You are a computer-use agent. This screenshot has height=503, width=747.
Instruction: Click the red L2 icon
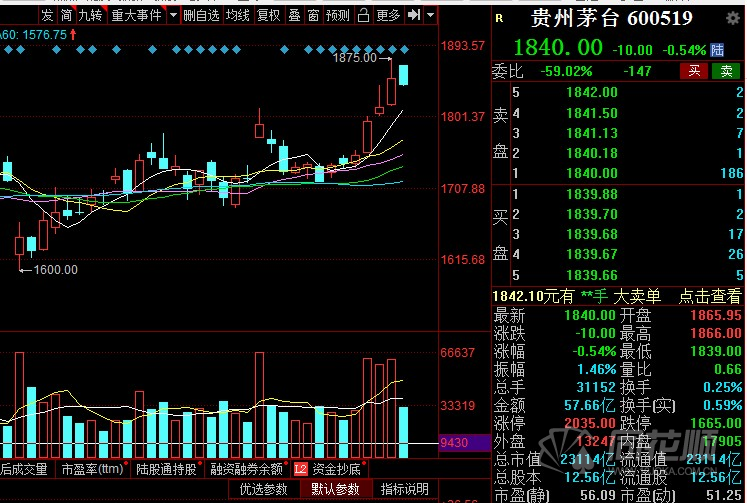301,470
